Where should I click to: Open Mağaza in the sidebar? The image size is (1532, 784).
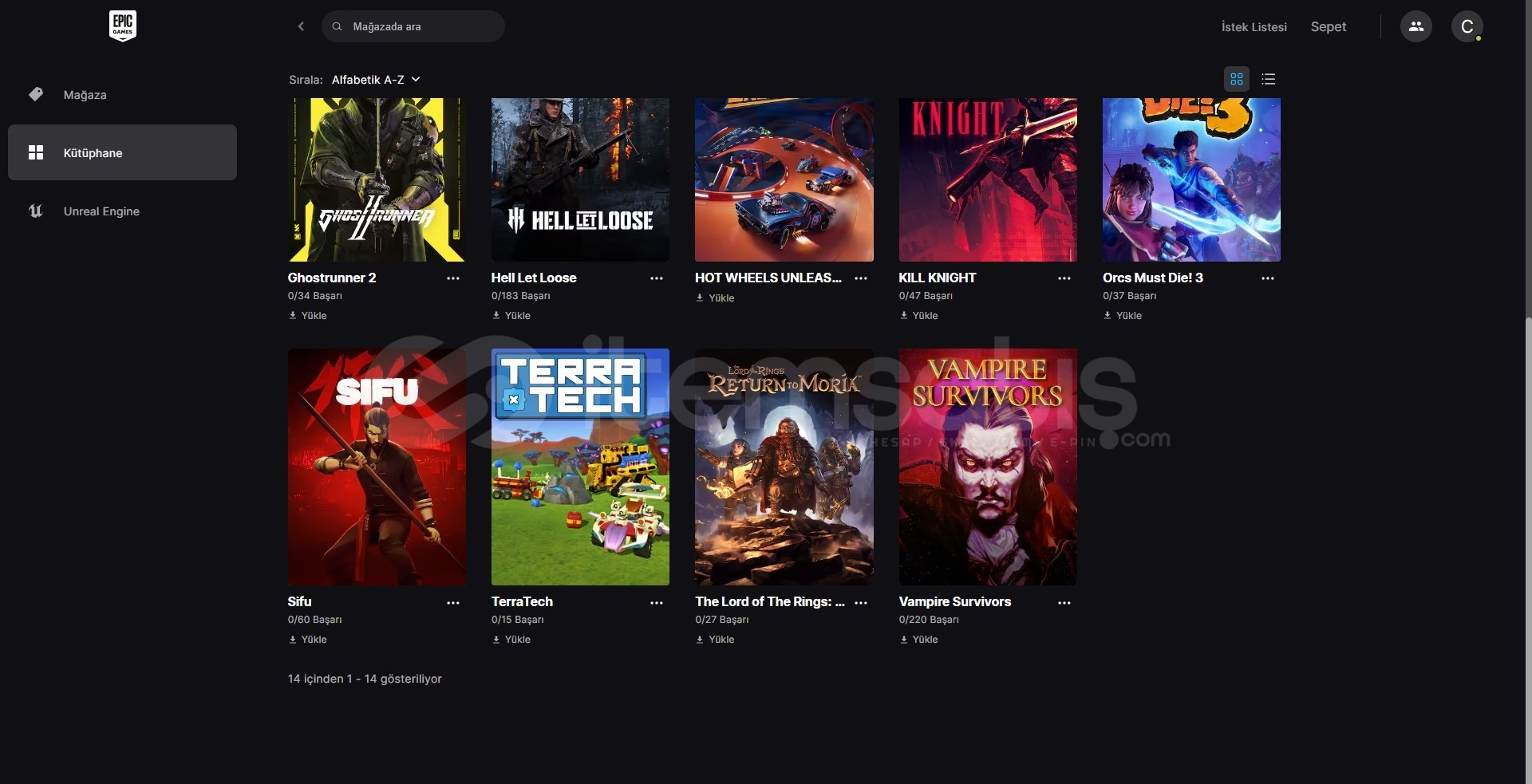click(122, 94)
